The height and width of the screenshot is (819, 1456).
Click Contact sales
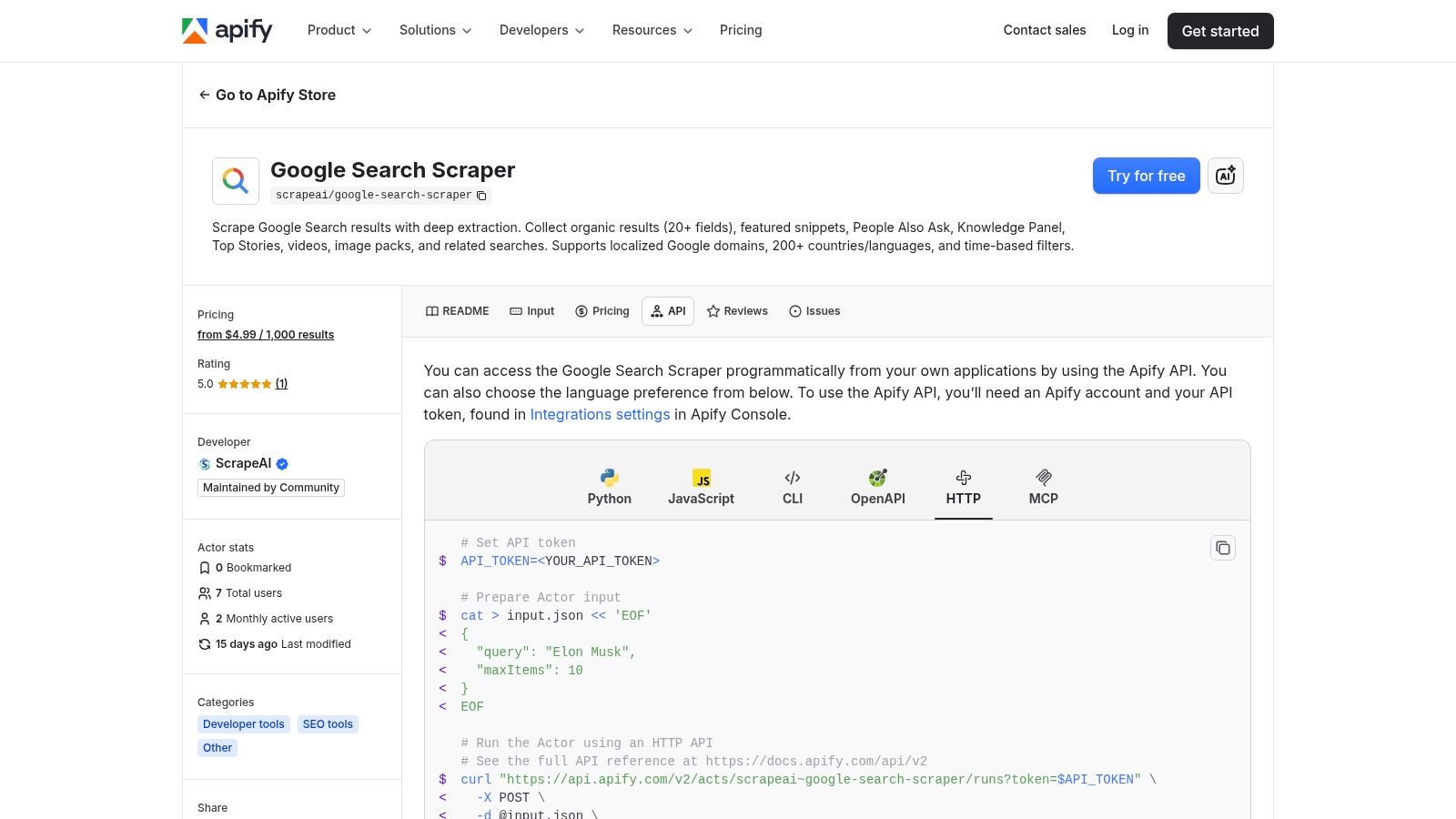point(1045,30)
